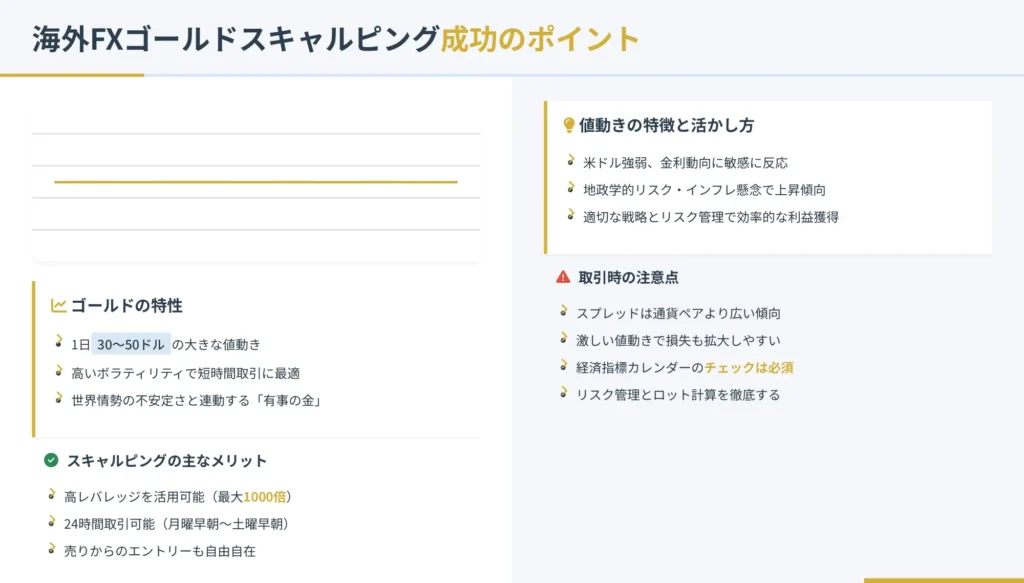Viewport: 1024px width, 583px height.
Task: Click bullet icon before スプレッドは通貨ペアより広い傾向
Action: (x=564, y=311)
